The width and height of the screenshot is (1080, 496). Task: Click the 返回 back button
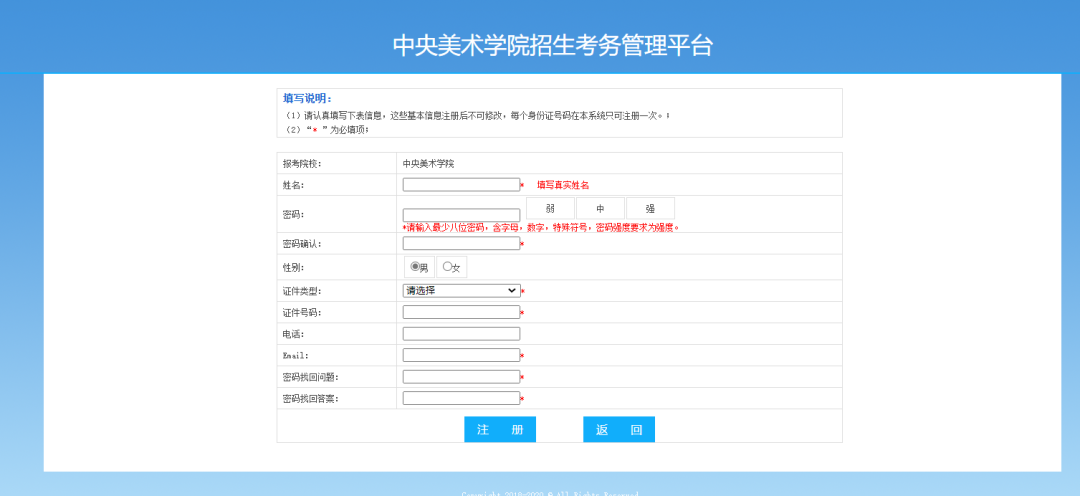click(x=619, y=430)
